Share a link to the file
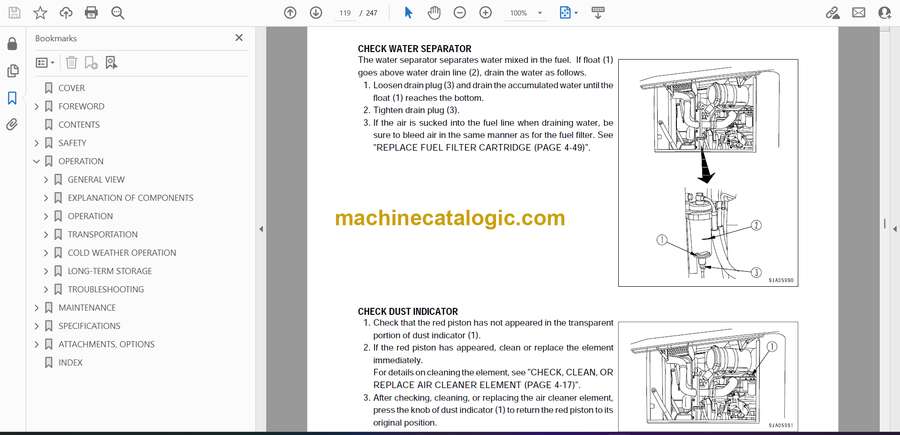Image resolution: width=900 pixels, height=435 pixels. coord(832,13)
